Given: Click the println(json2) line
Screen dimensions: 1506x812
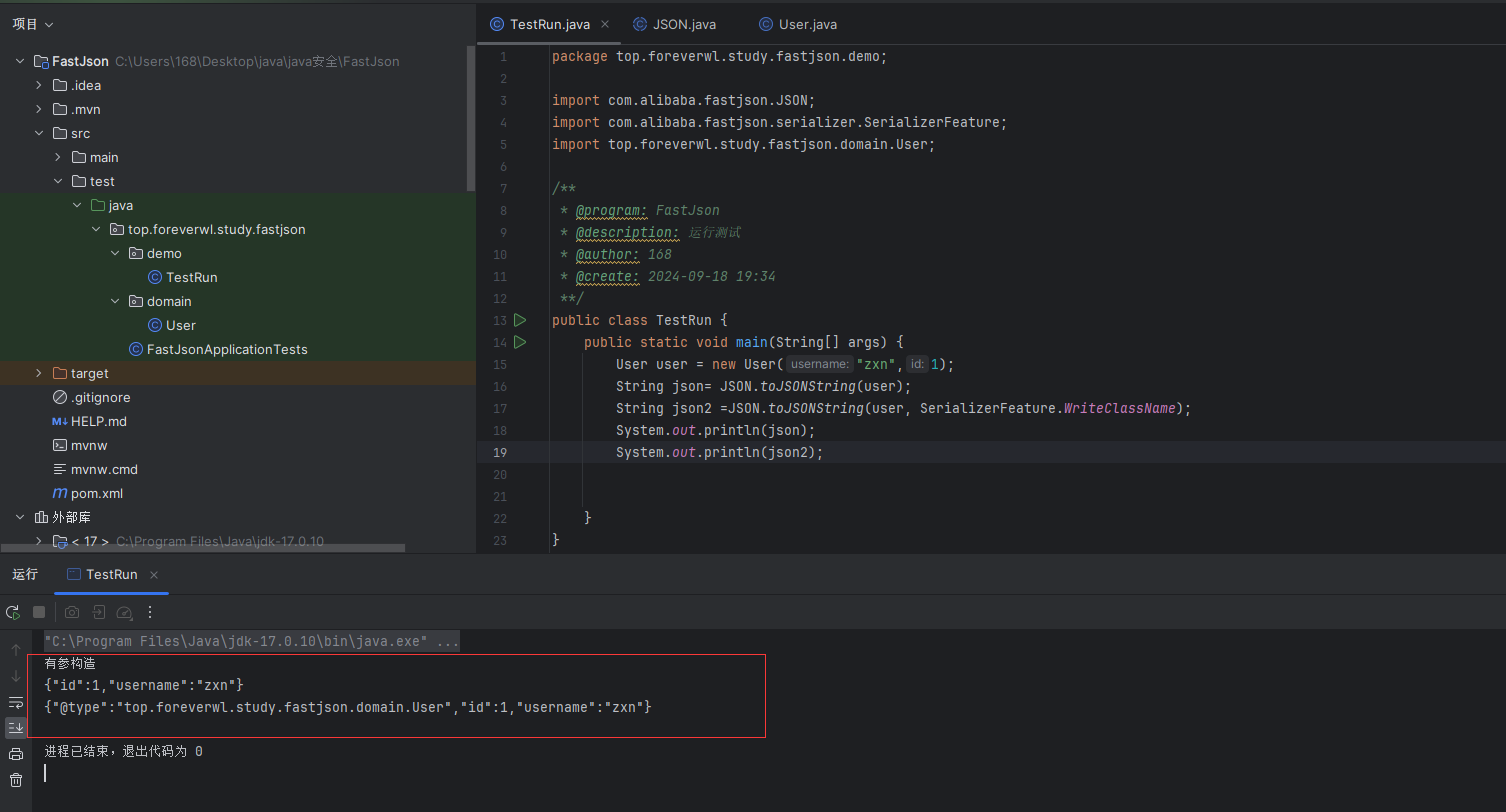Looking at the screenshot, I should click(719, 452).
